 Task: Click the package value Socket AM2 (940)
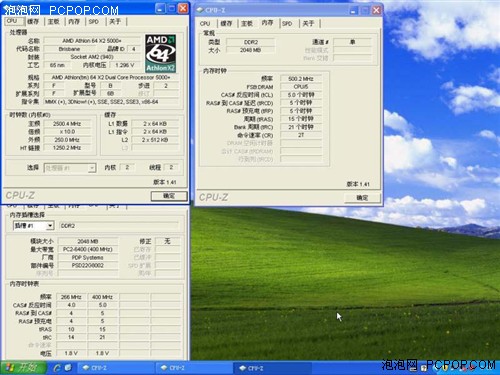click(x=92, y=57)
